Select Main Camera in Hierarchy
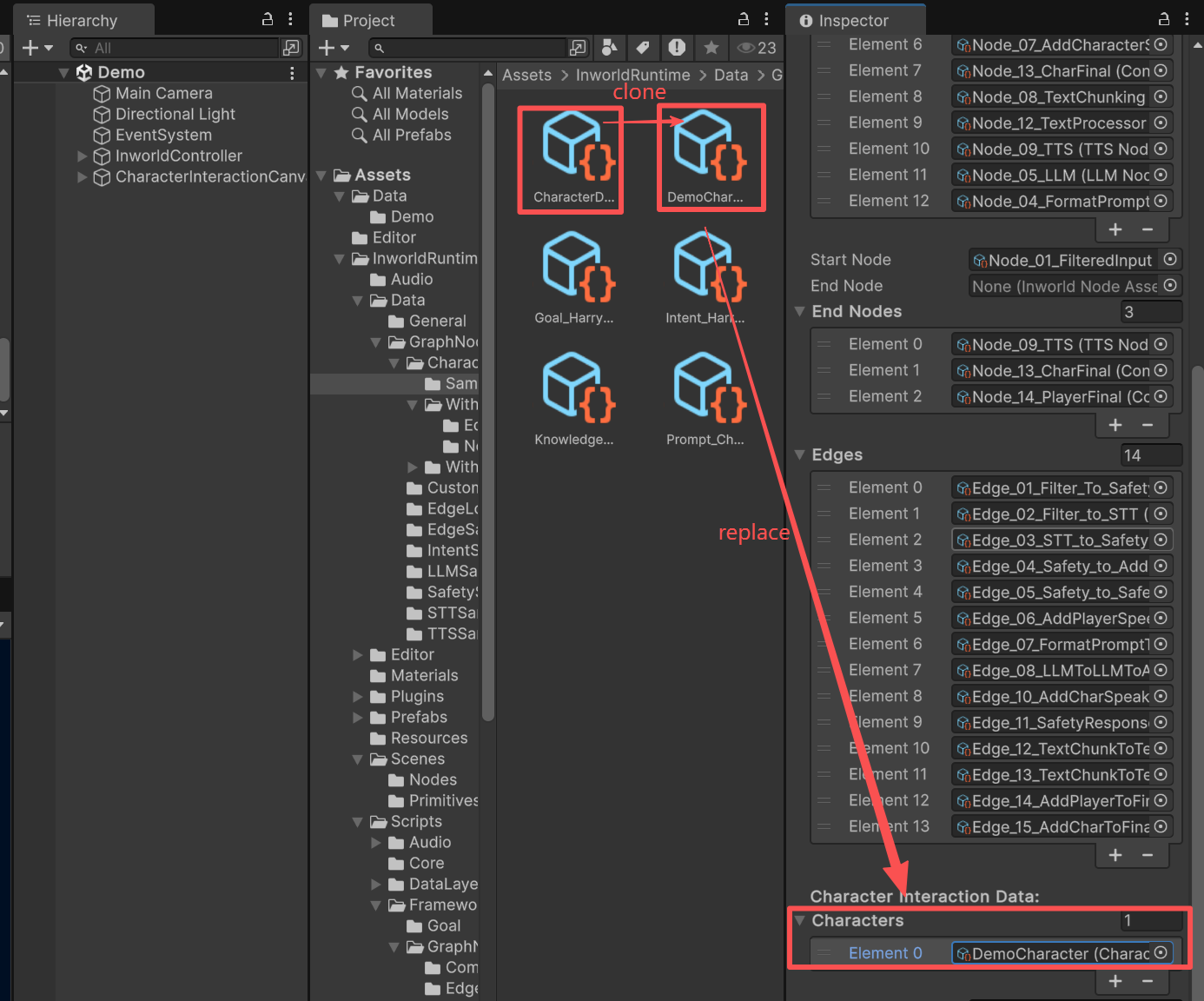1204x1001 pixels. pos(163,93)
